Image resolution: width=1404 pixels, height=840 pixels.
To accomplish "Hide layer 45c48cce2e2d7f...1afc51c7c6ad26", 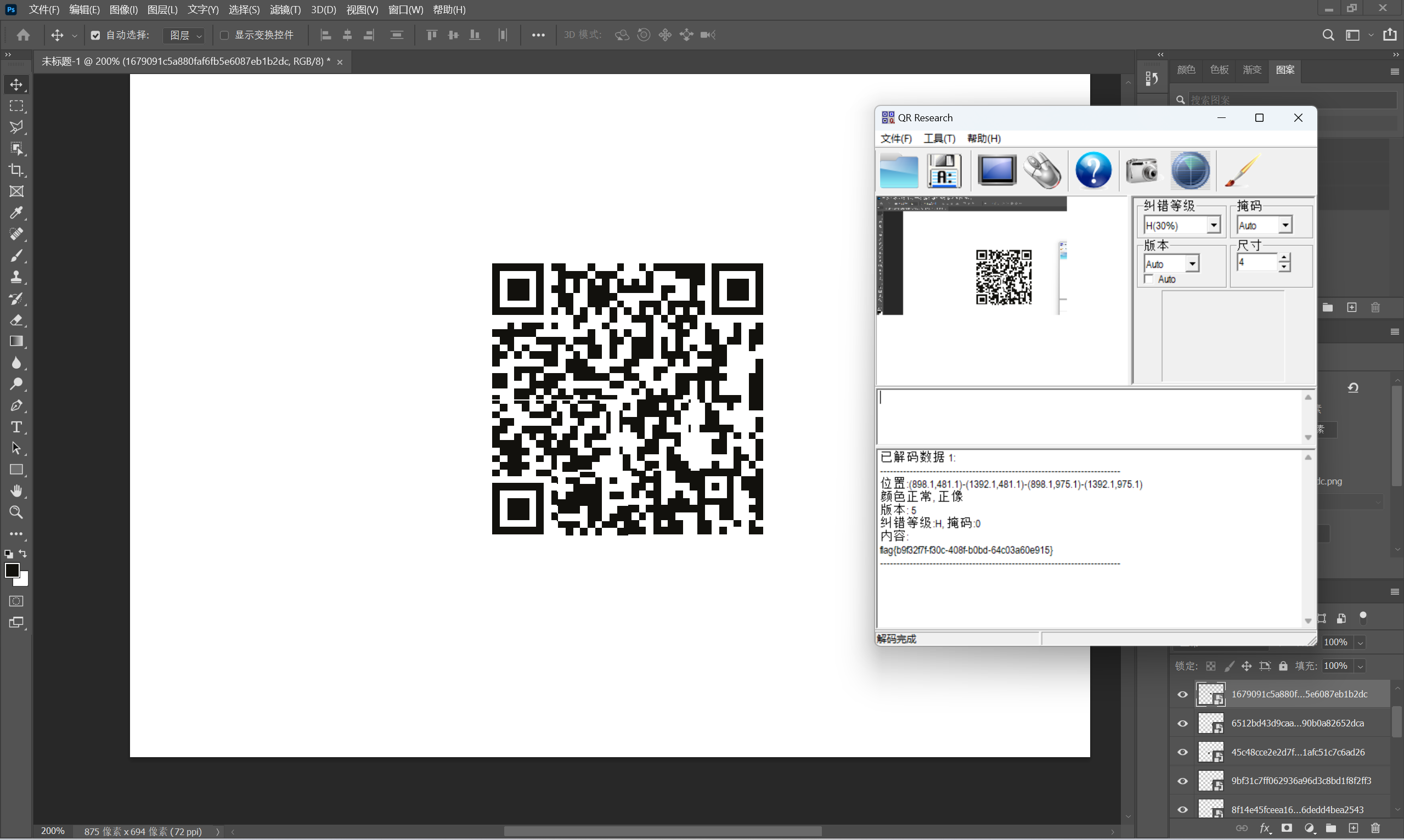I will point(1183,752).
